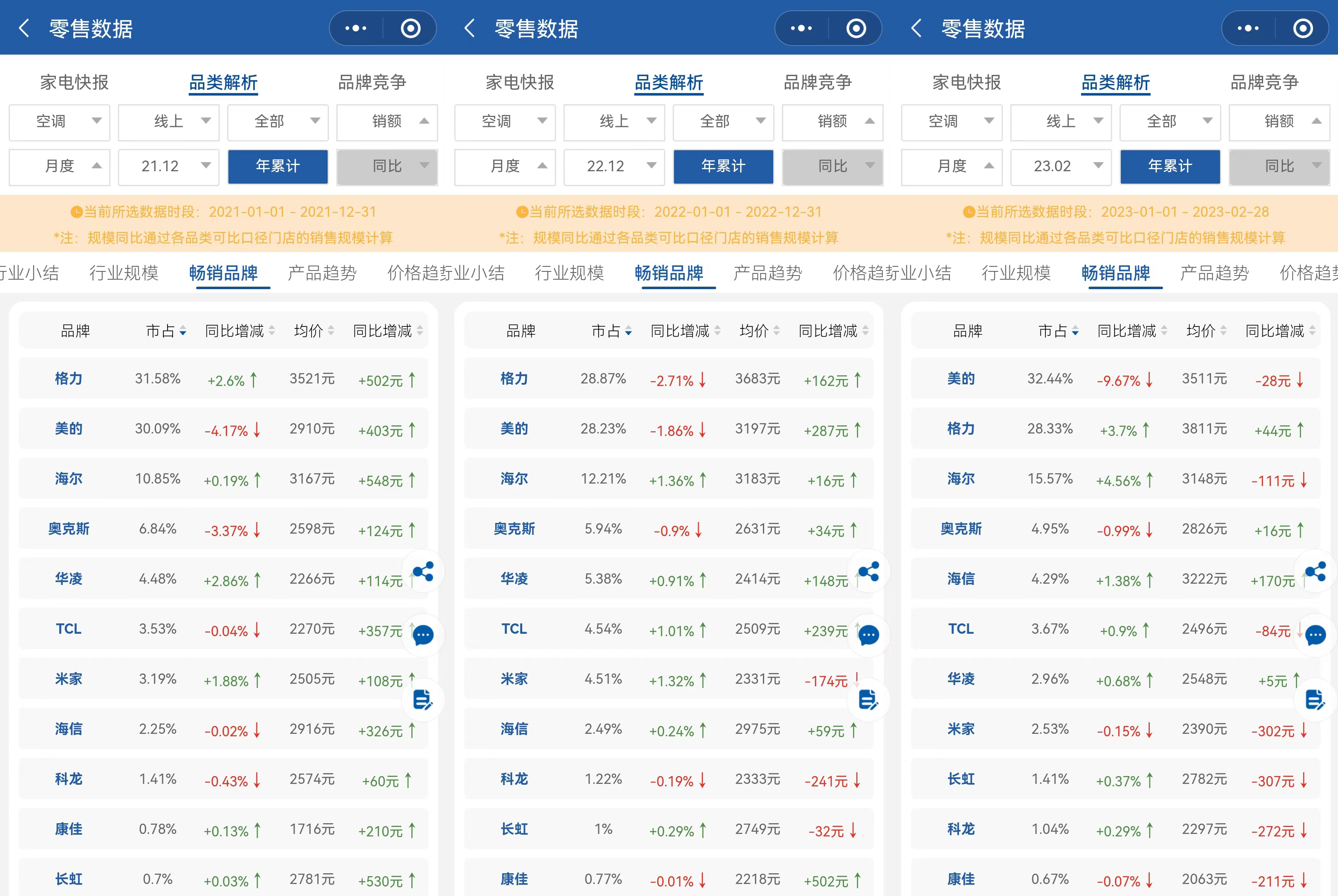The image size is (1338, 896).
Task: Sort by 均价 column in the middle table
Action: pyautogui.click(x=759, y=331)
